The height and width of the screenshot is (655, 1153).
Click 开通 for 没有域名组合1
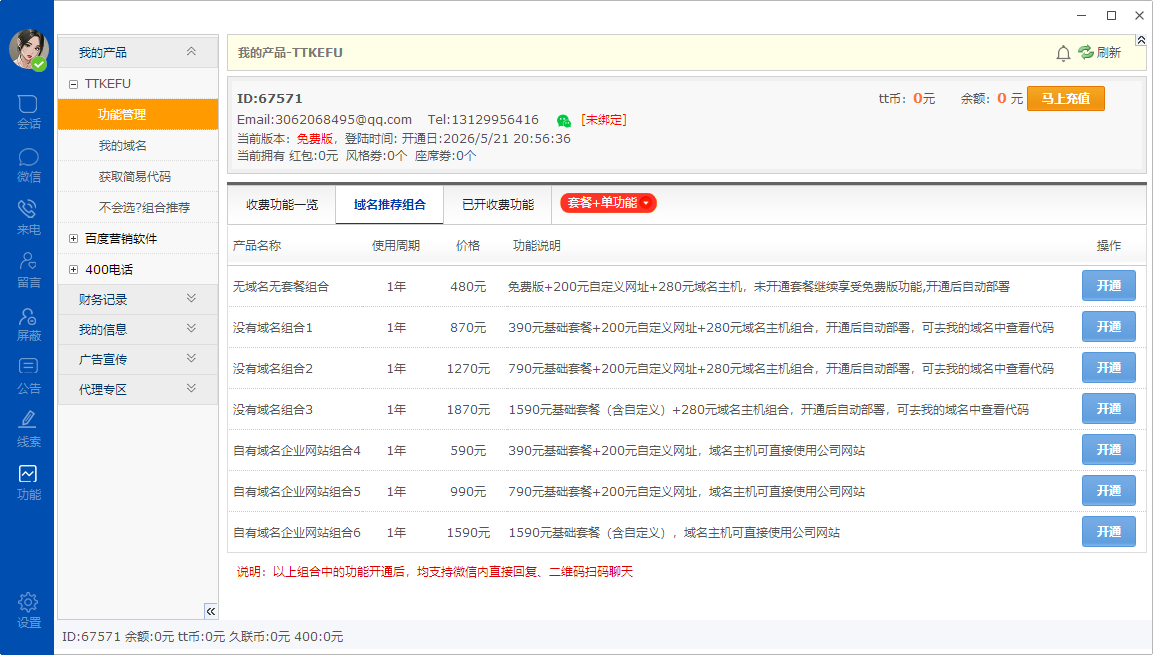tap(1108, 326)
